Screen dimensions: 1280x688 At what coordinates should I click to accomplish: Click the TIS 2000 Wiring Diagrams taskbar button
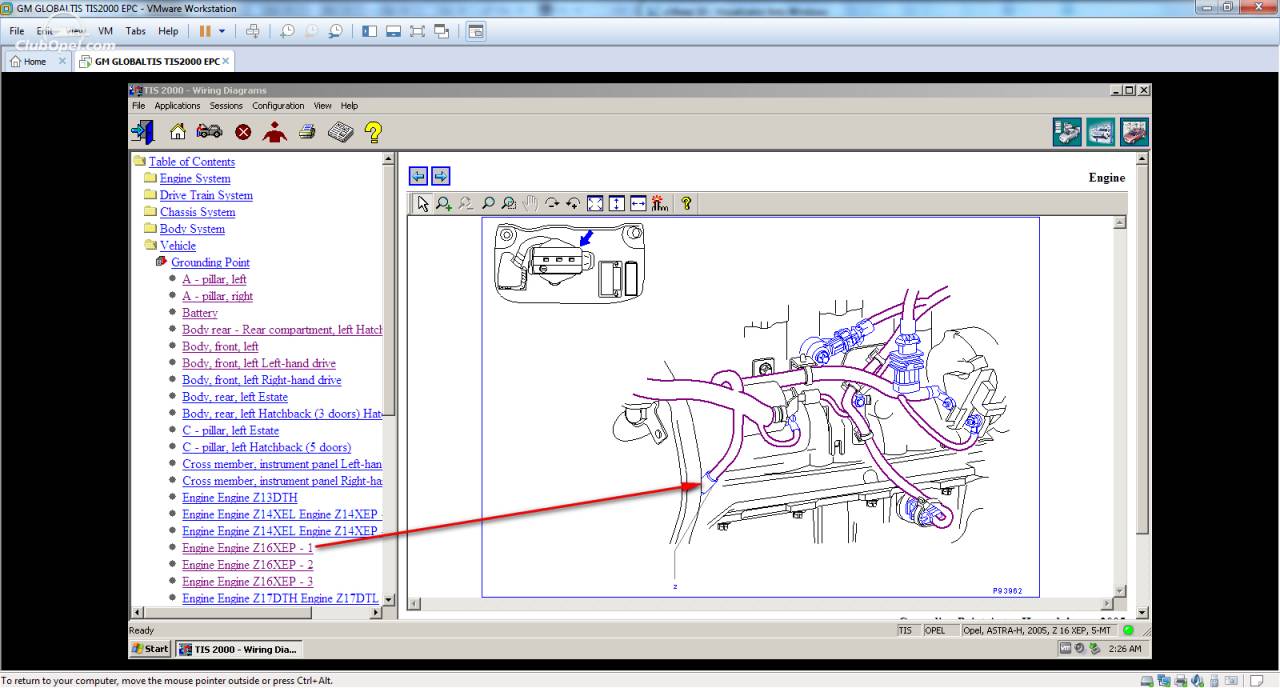pos(238,649)
